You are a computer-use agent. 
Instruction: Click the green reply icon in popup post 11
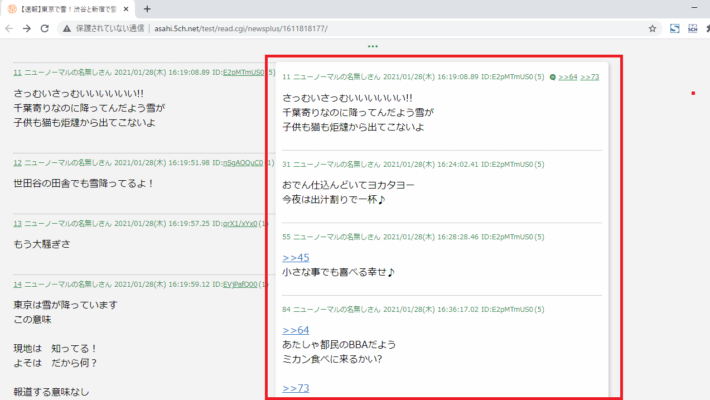[x=552, y=77]
